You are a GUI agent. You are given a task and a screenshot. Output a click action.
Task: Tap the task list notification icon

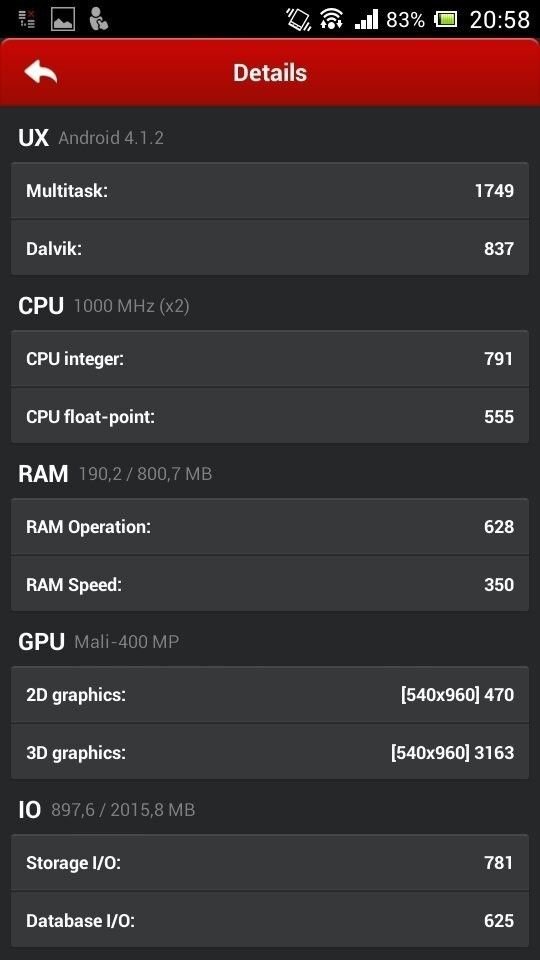tap(27, 19)
